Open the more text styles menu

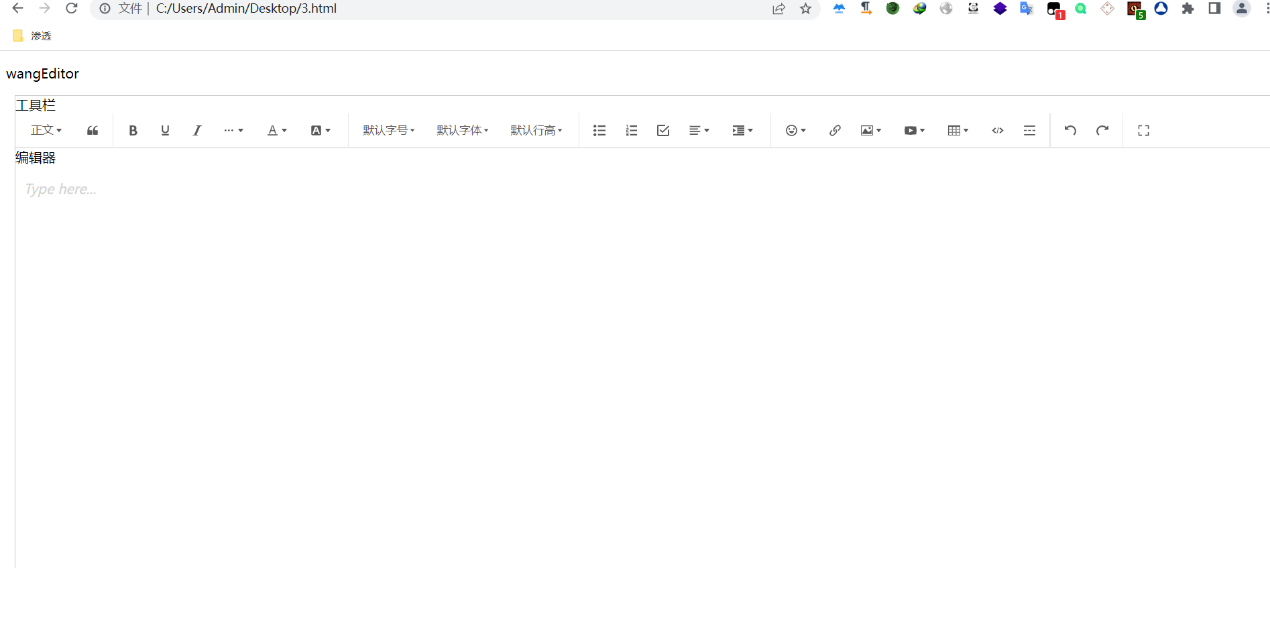tap(233, 131)
